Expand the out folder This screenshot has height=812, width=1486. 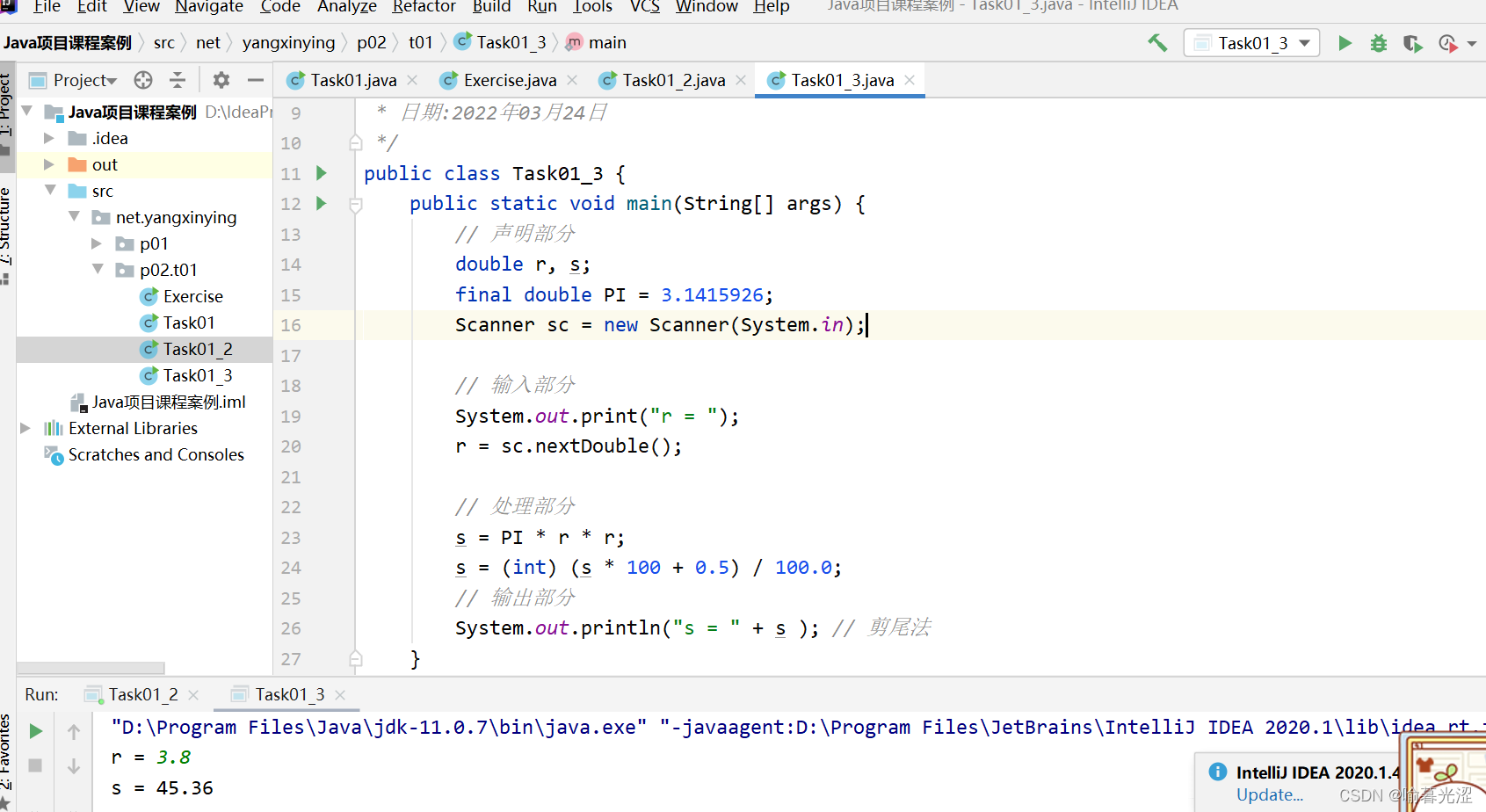point(49,164)
